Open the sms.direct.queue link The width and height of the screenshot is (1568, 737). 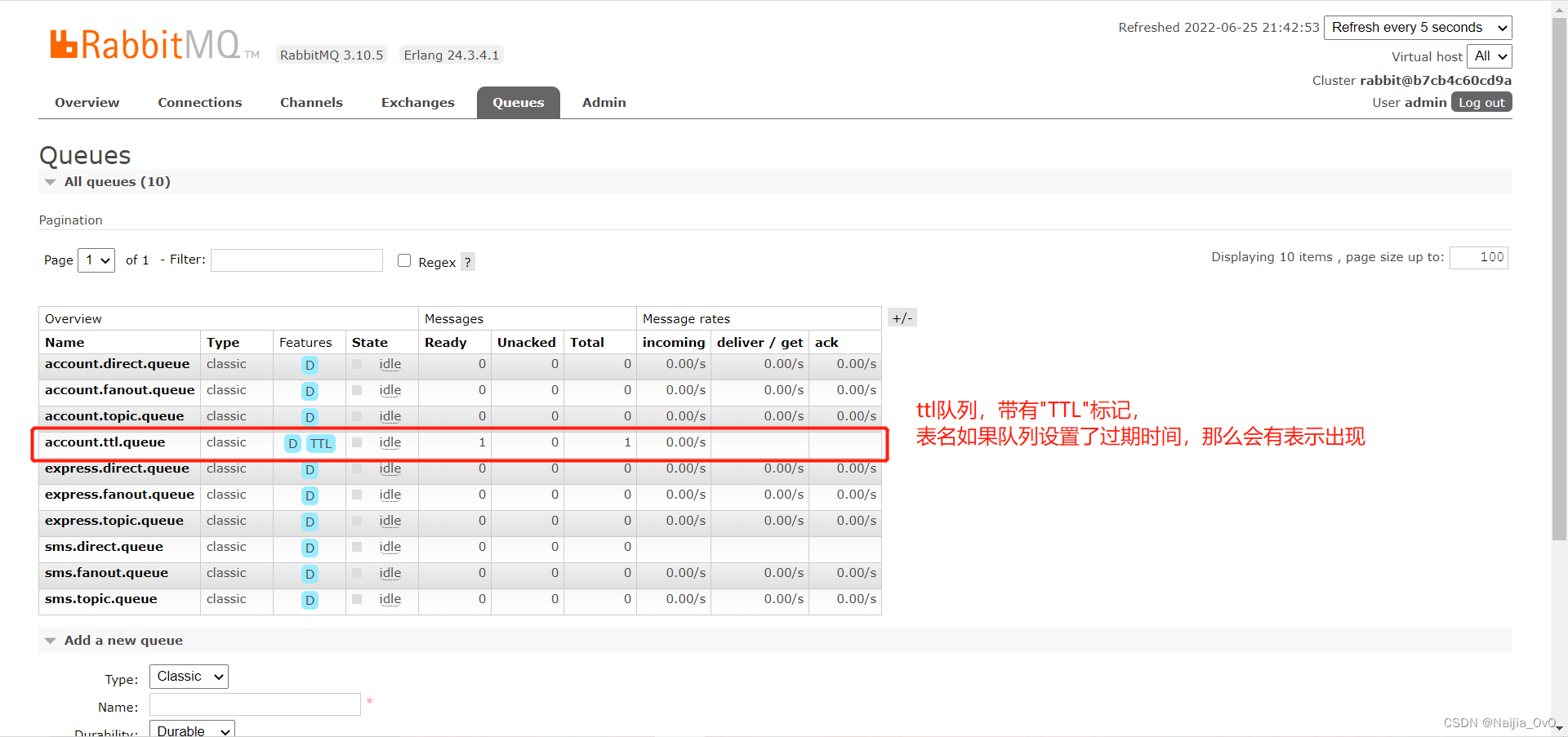pyautogui.click(x=104, y=547)
